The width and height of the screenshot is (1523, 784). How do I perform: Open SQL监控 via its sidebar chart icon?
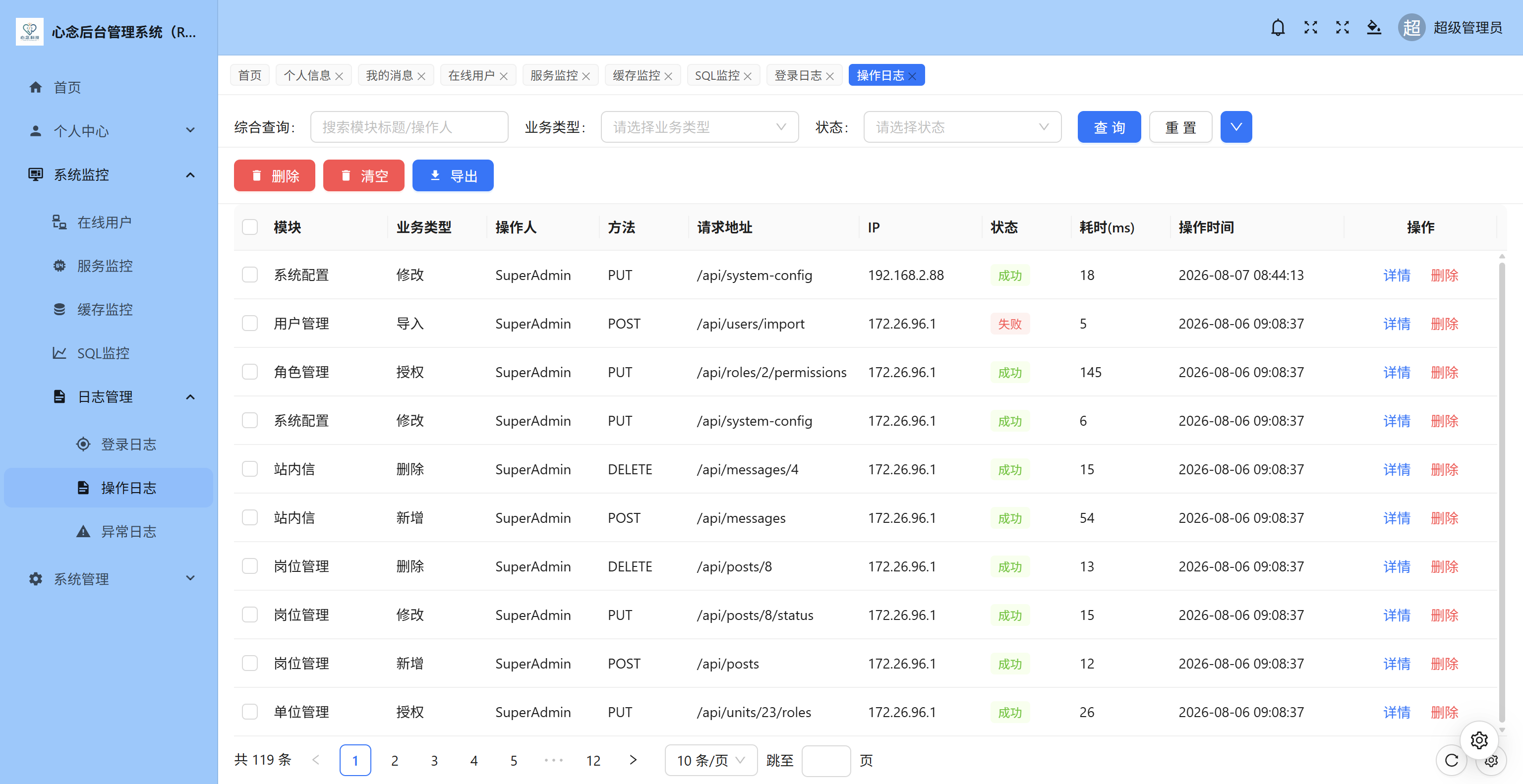59,353
